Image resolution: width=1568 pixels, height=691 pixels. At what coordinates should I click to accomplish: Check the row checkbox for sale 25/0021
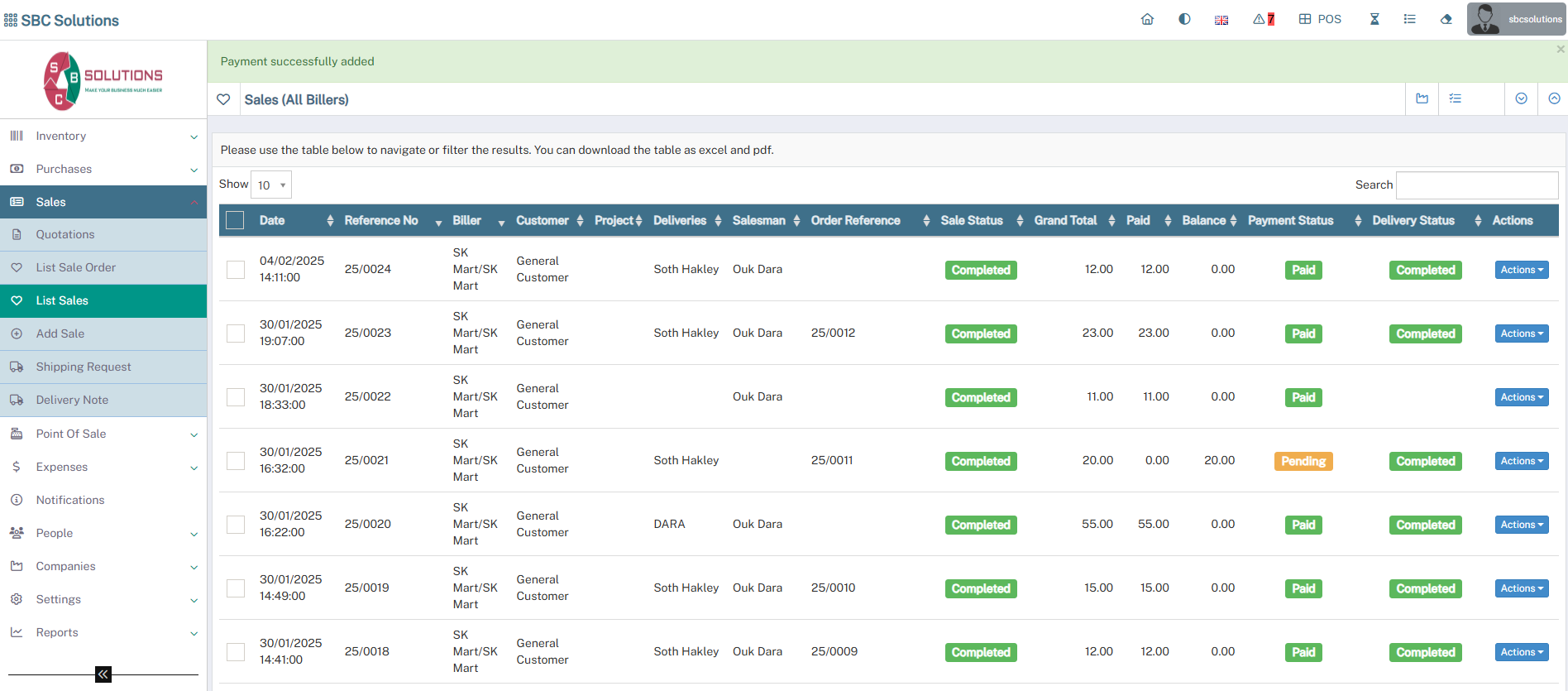click(x=236, y=461)
